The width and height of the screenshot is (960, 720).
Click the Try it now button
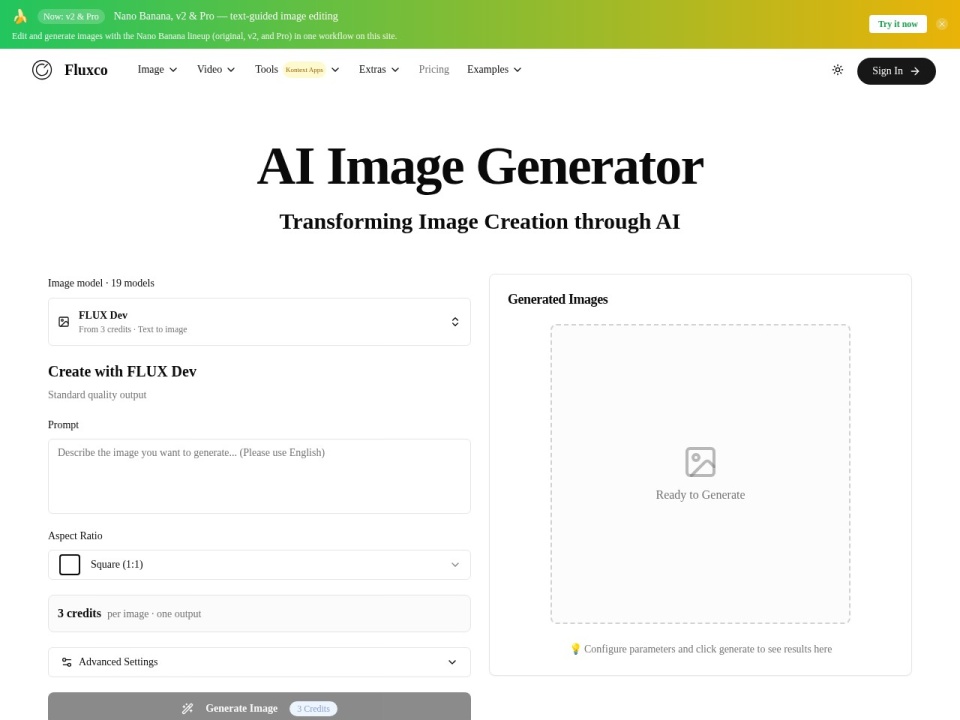point(898,24)
